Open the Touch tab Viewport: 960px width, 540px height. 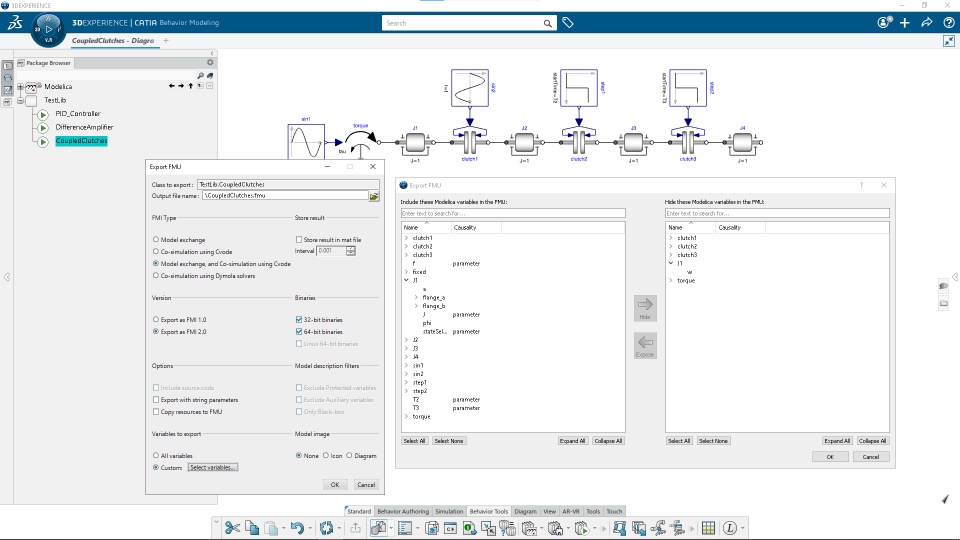coord(614,511)
